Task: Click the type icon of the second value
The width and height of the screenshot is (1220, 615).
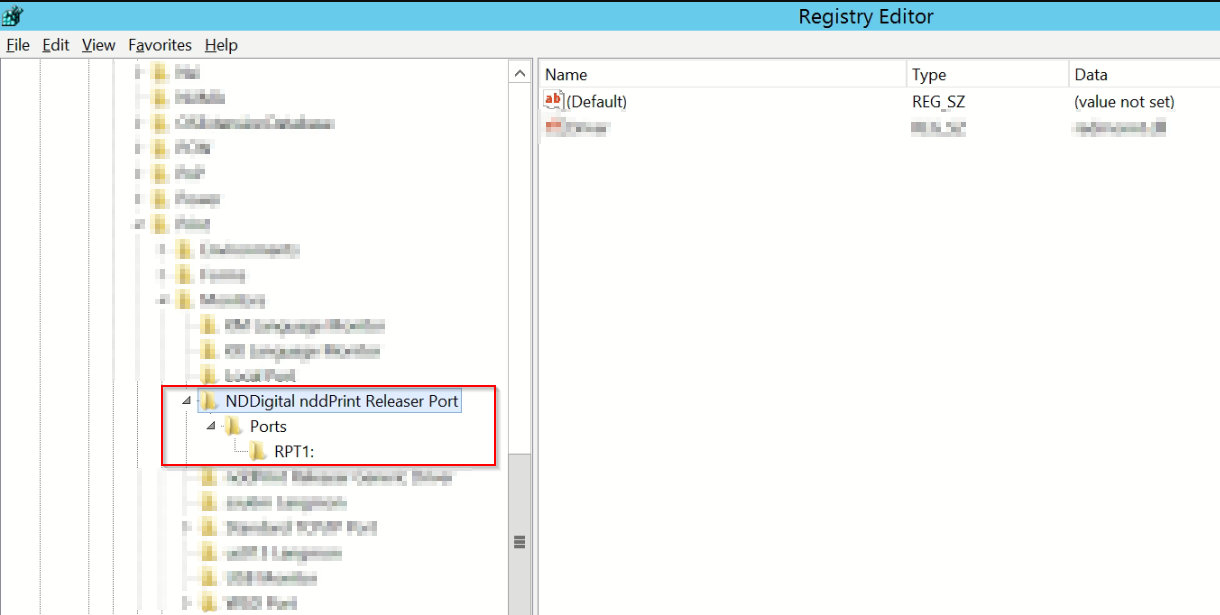Action: click(553, 128)
